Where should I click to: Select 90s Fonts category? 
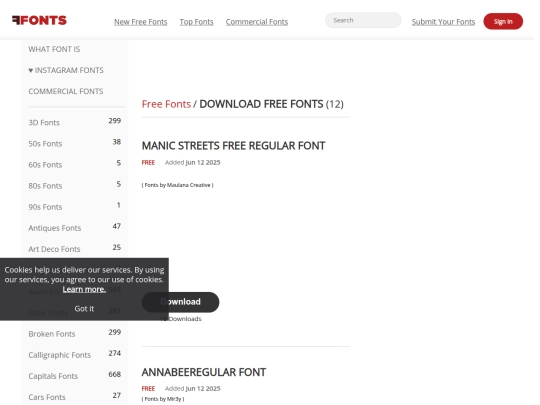[x=45, y=207]
